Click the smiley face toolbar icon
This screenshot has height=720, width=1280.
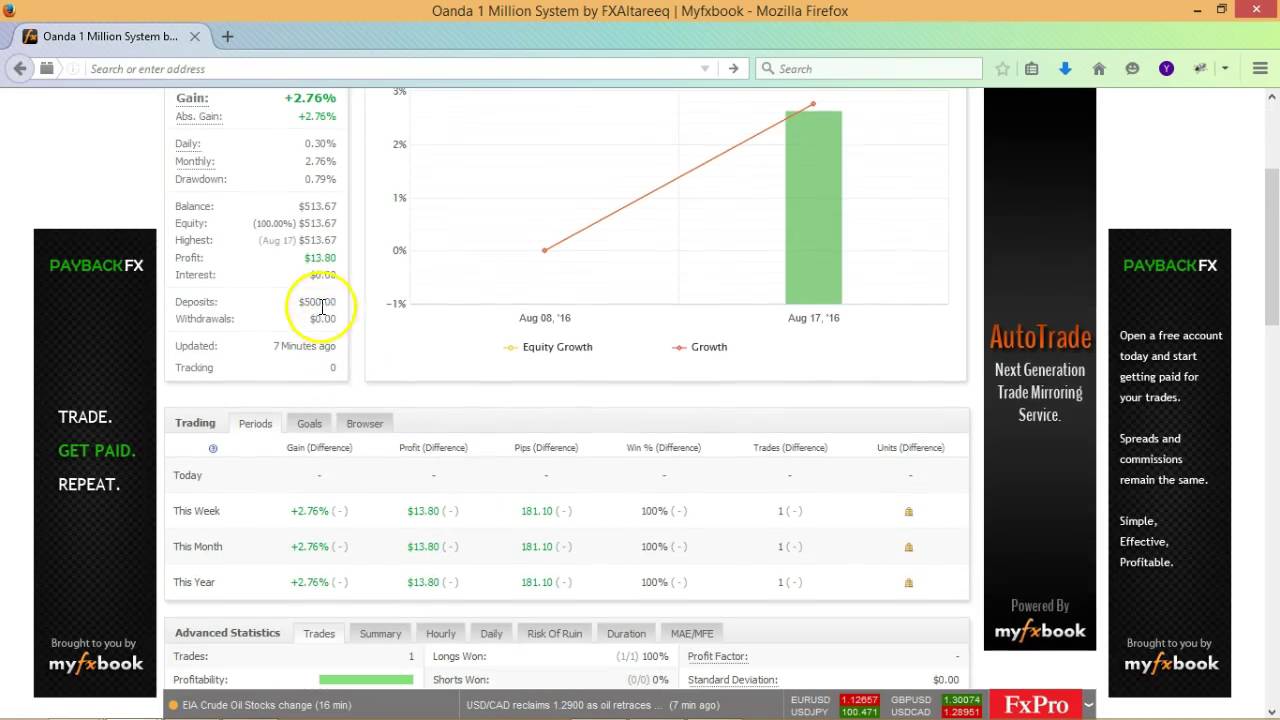click(x=1132, y=69)
